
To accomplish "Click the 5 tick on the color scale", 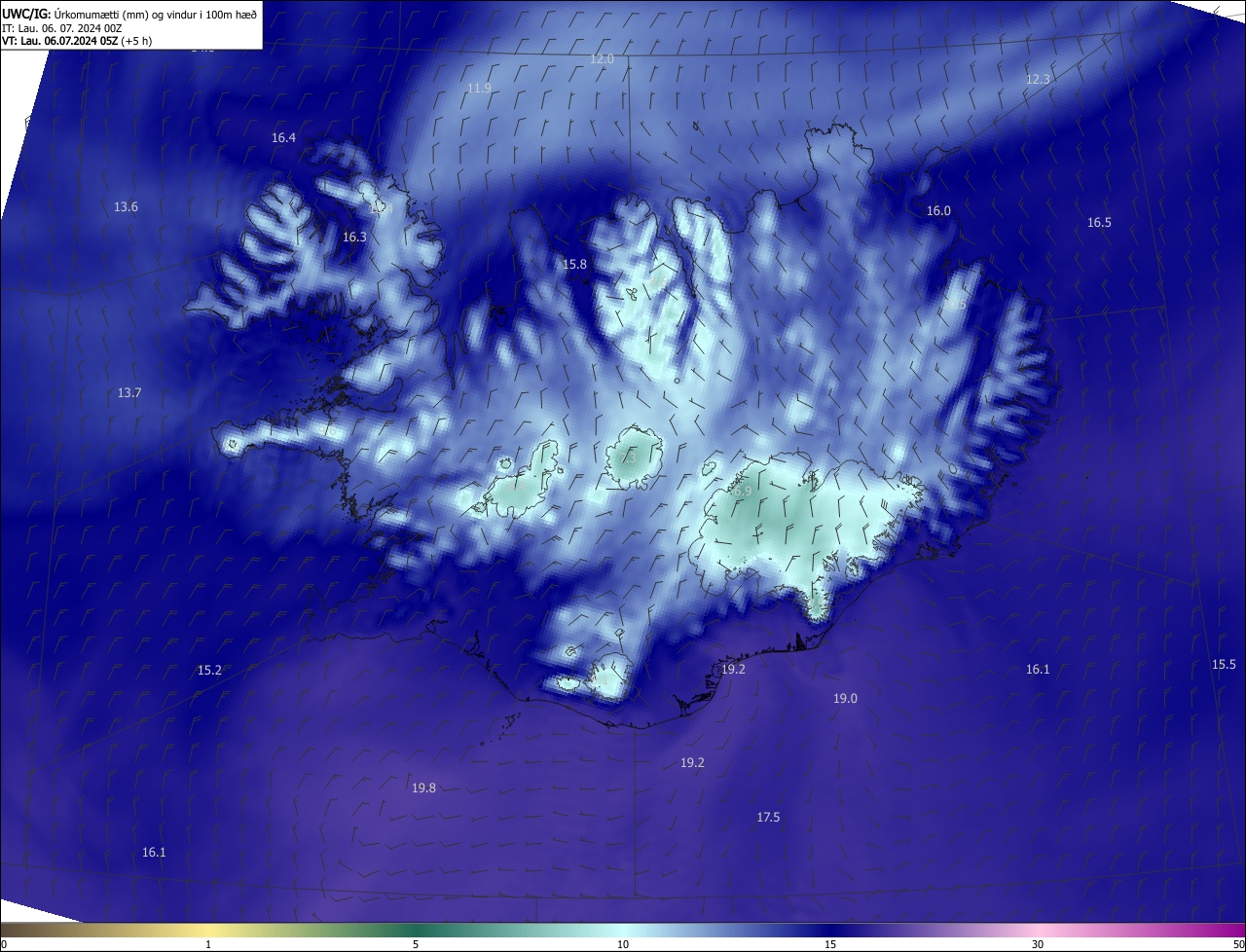I will [x=416, y=945].
